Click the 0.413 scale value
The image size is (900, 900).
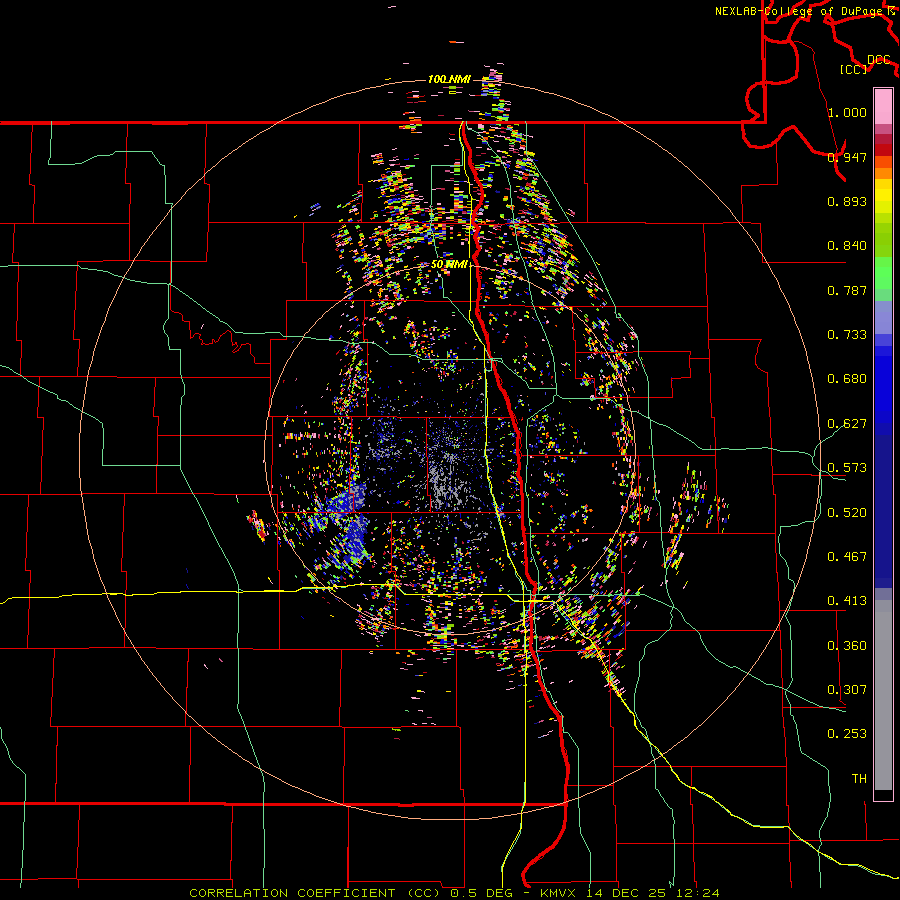(847, 600)
